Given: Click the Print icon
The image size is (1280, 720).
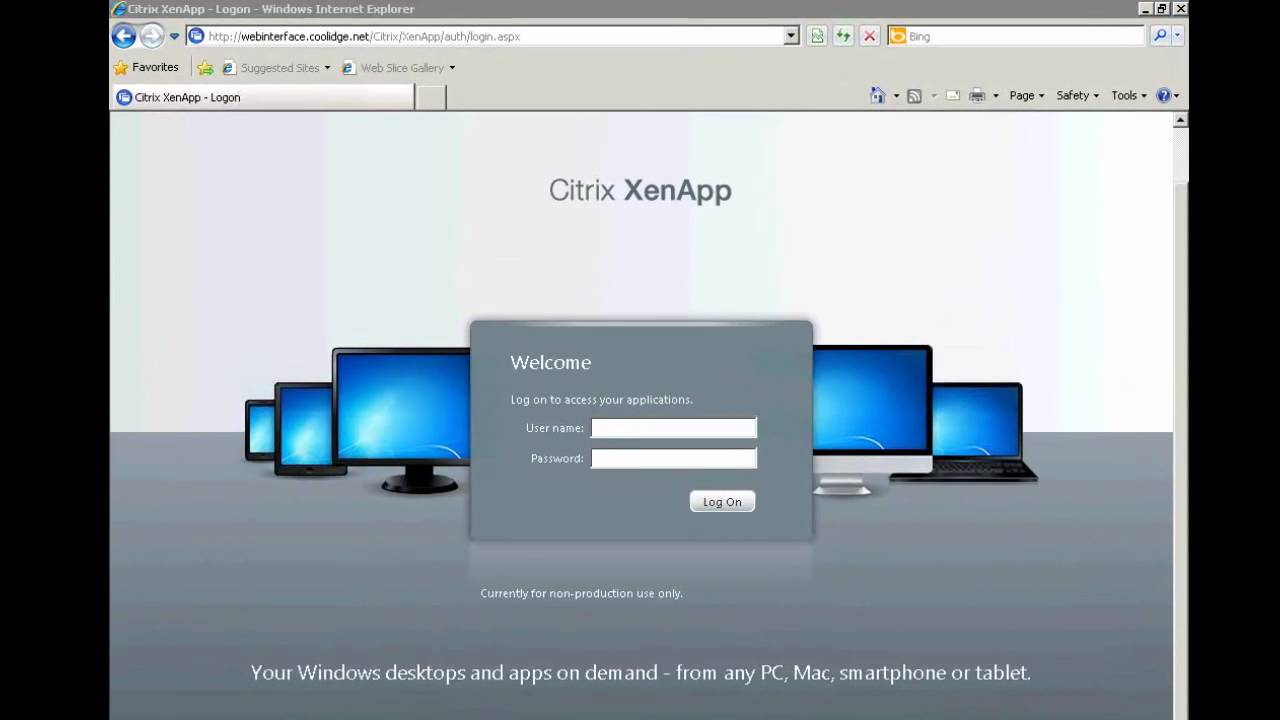Looking at the screenshot, I should tap(978, 96).
